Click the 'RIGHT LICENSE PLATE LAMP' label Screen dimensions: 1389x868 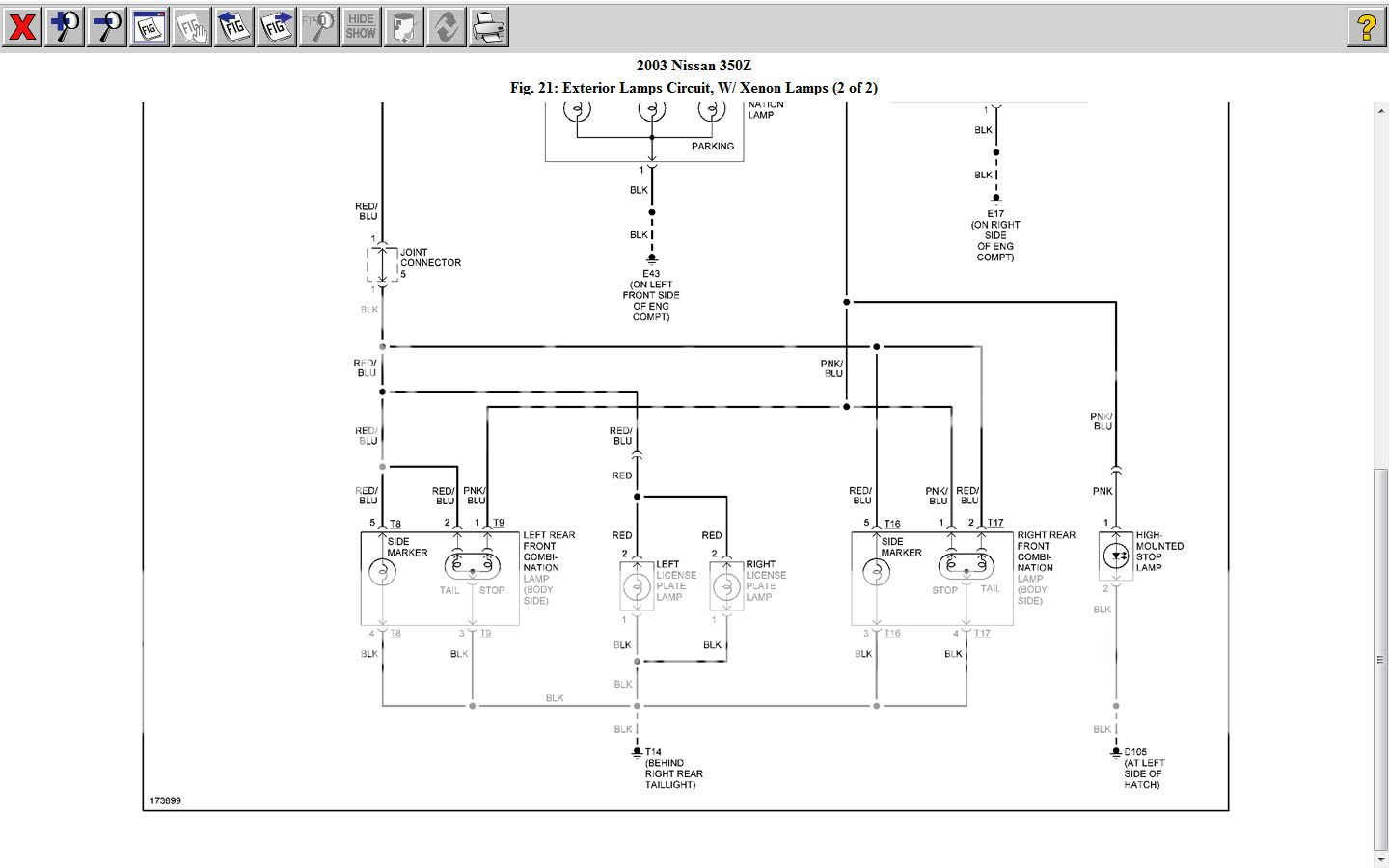pyautogui.click(x=766, y=580)
